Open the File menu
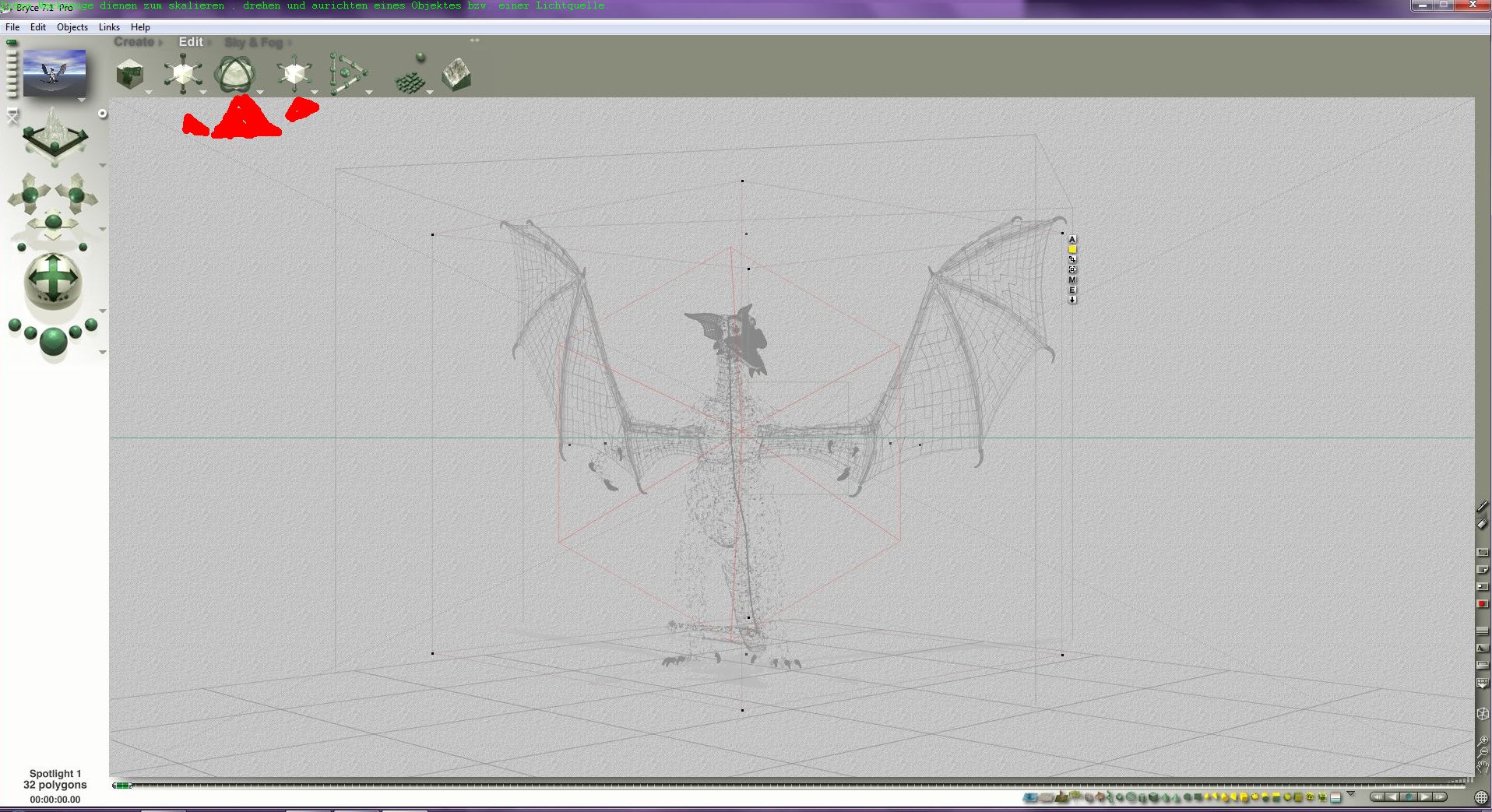Screen dimensions: 1492x812 [12, 27]
